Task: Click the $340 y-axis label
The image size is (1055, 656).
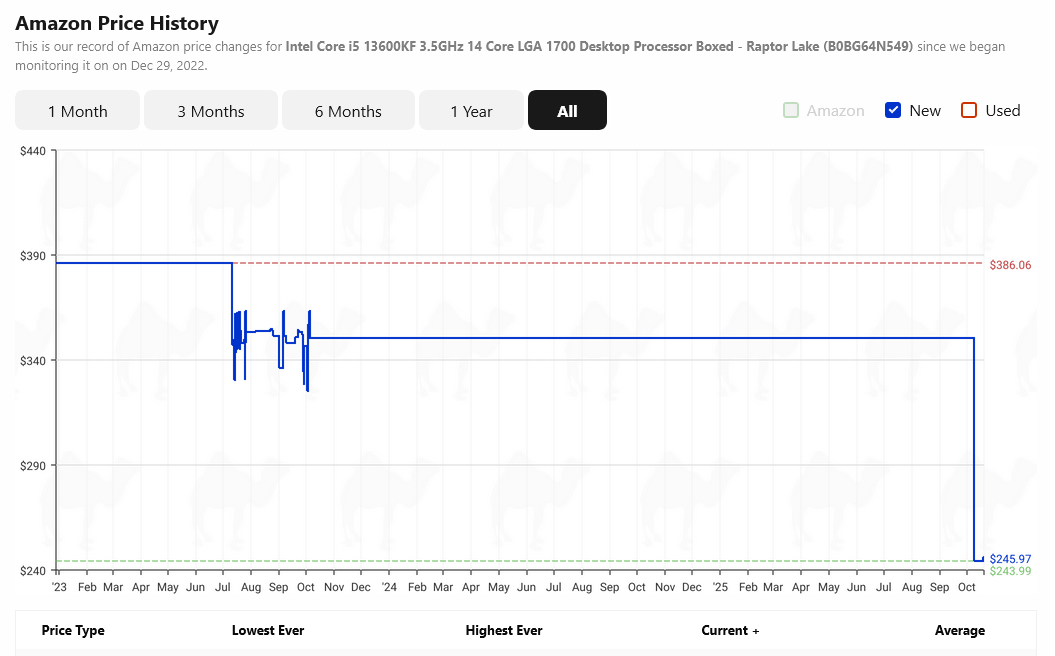Action: pos(33,361)
